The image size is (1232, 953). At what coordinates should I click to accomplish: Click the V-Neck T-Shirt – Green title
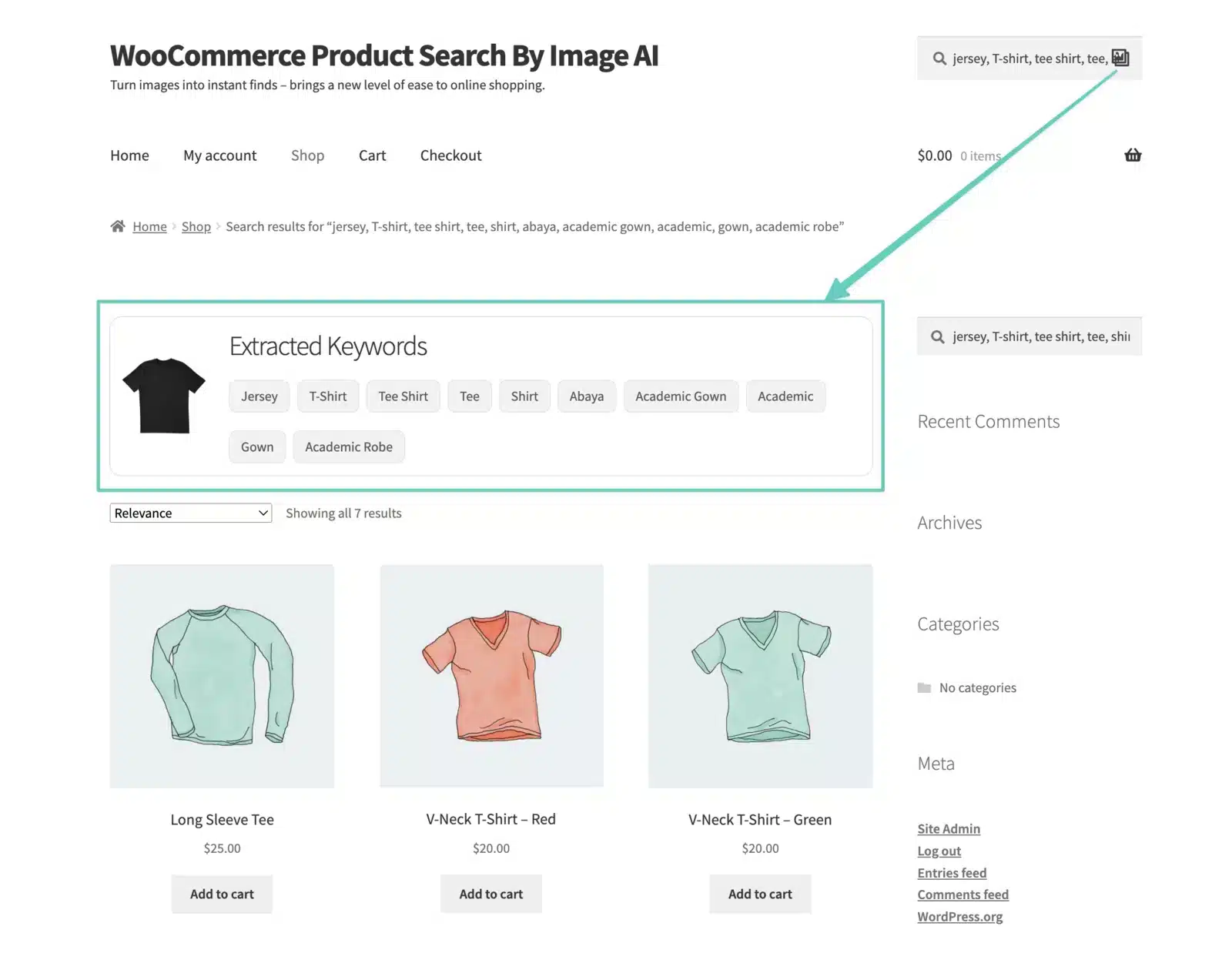(x=761, y=820)
